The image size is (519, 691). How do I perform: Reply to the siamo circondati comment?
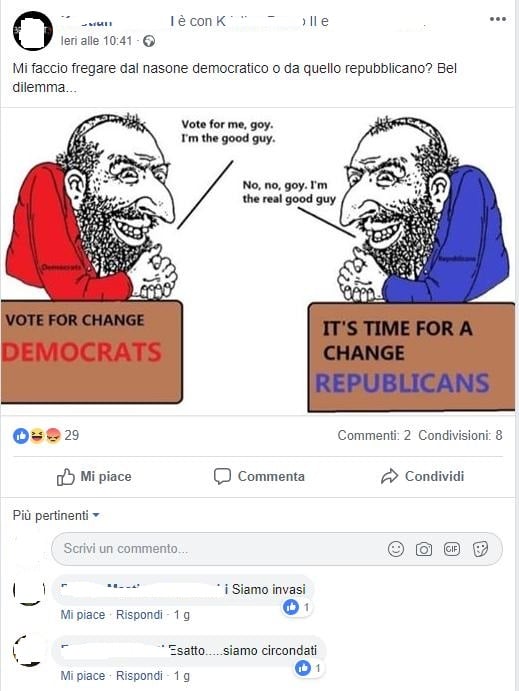(x=139, y=676)
